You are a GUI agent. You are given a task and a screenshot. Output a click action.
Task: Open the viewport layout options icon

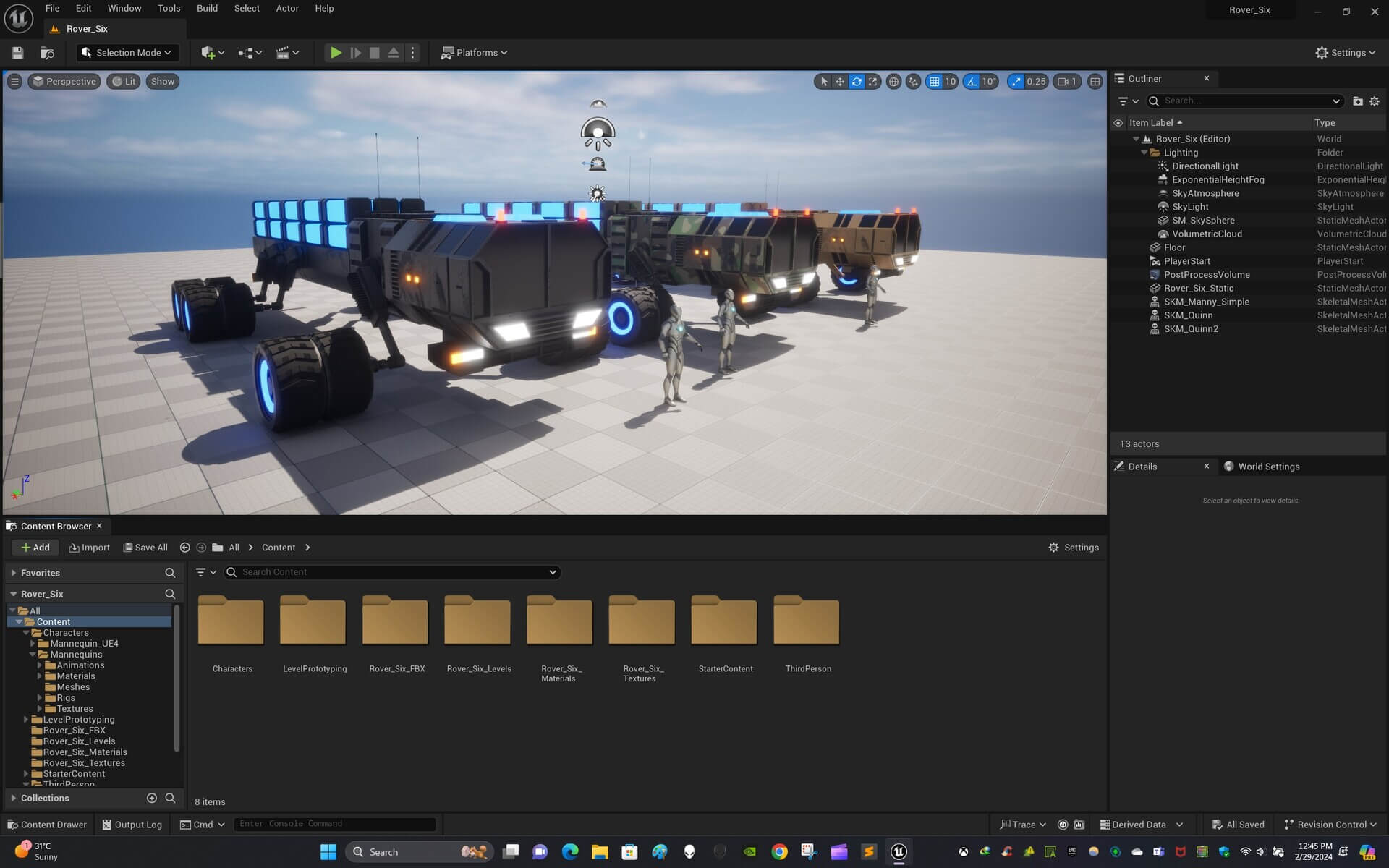(x=1095, y=82)
